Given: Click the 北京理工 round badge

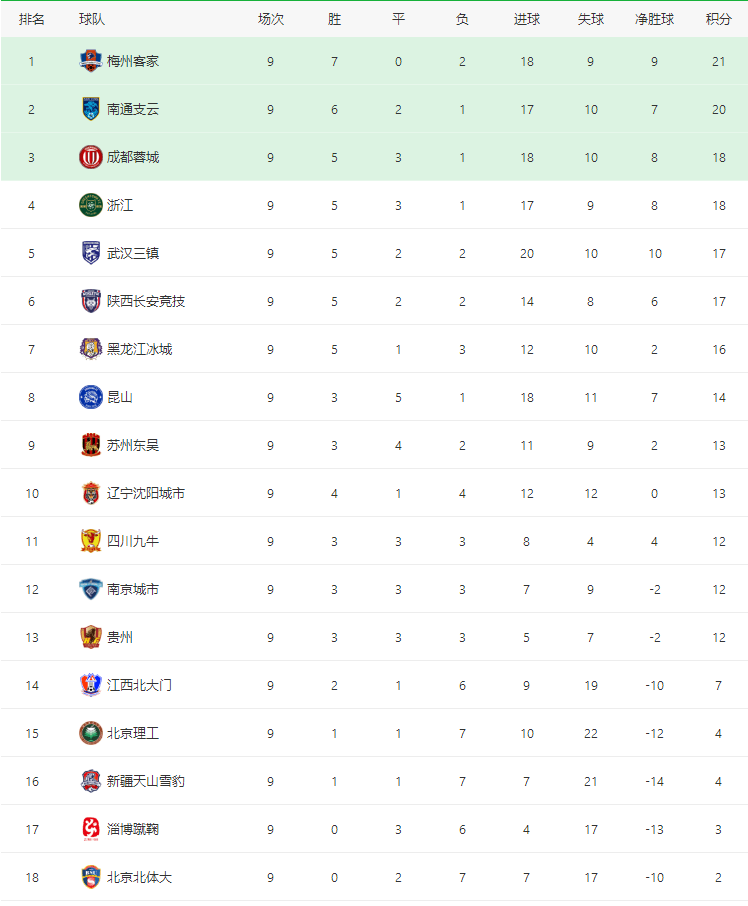Looking at the screenshot, I should point(91,733).
